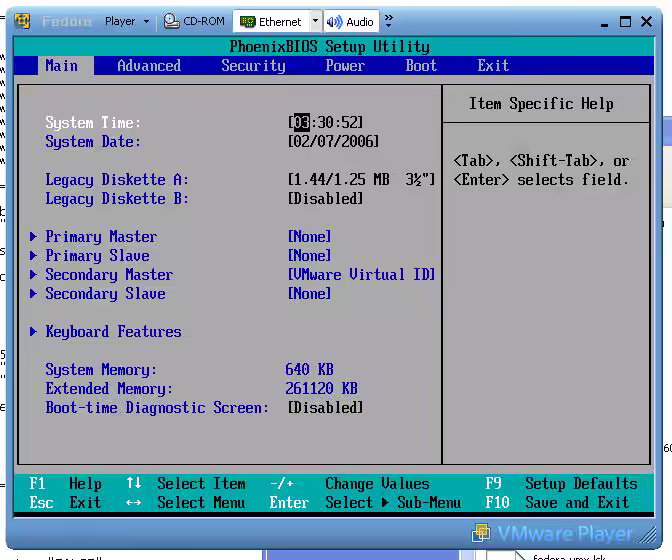Image resolution: width=672 pixels, height=560 pixels.
Task: Expand the Primary Master submenu arrow
Action: pyautogui.click(x=33, y=236)
